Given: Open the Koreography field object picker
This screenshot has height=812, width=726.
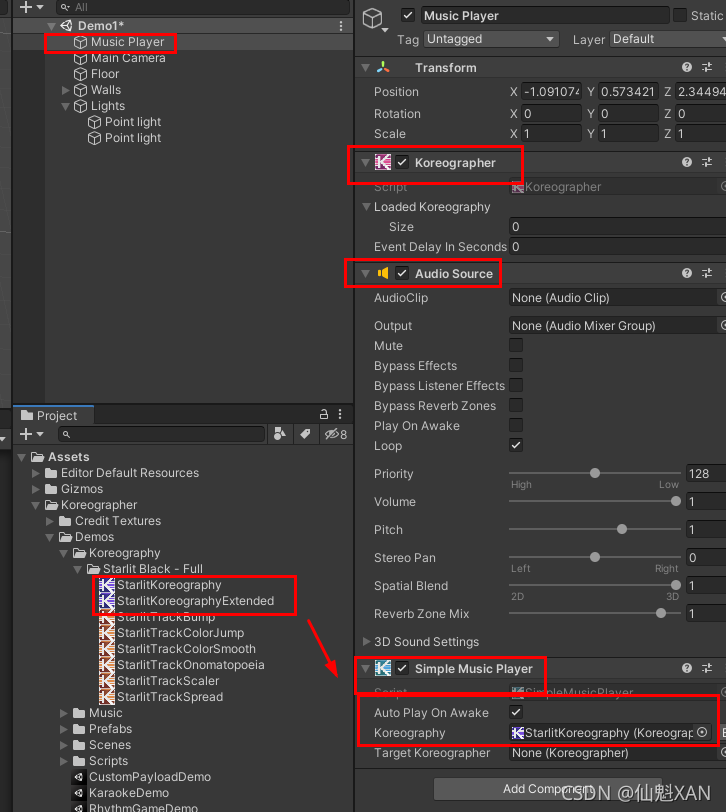Looking at the screenshot, I should coord(702,732).
